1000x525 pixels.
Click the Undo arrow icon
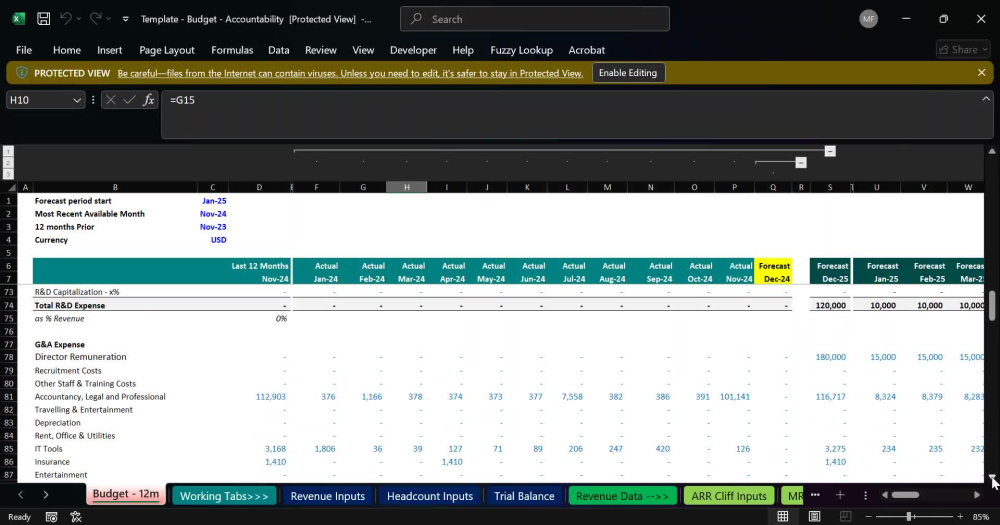coord(66,19)
